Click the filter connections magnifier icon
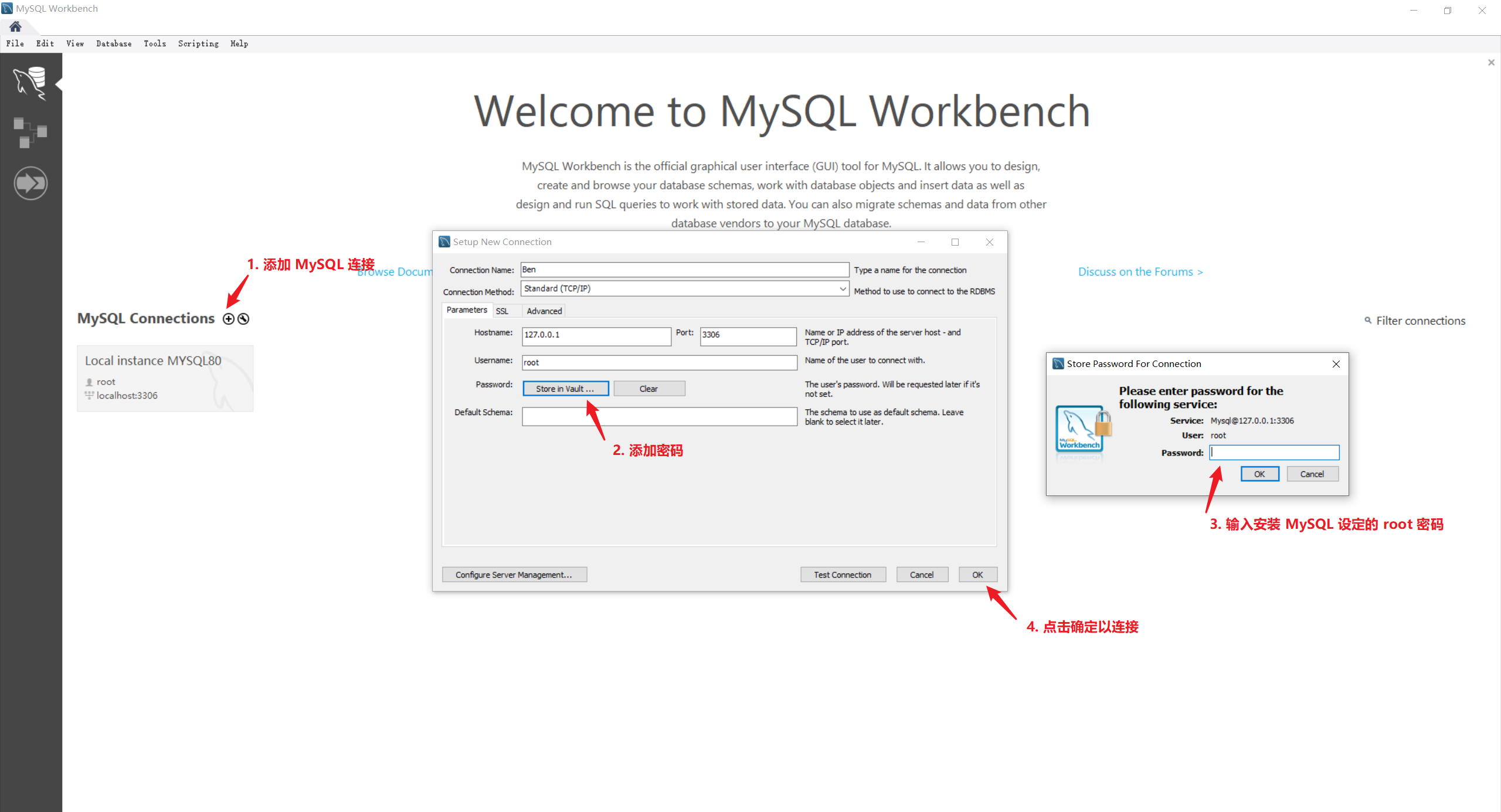1501x812 pixels. 1368,320
